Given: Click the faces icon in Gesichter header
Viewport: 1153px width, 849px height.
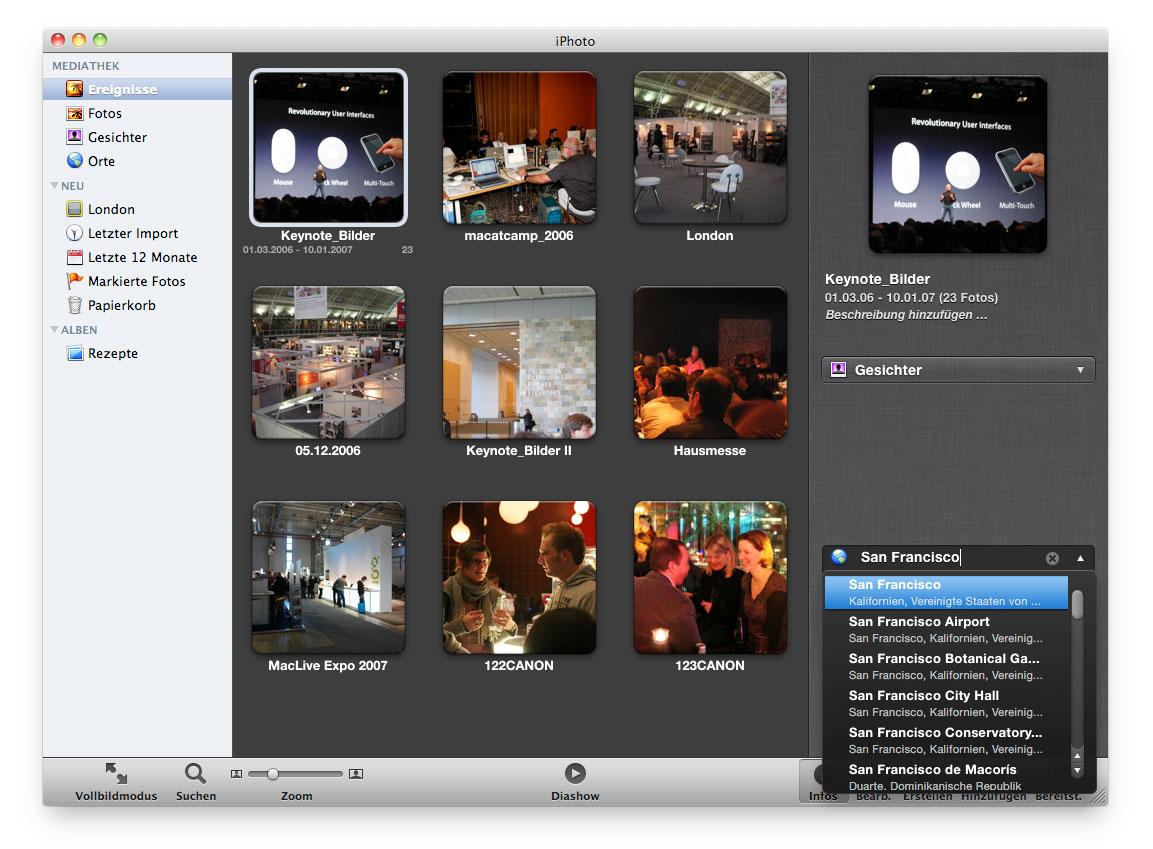Looking at the screenshot, I should click(838, 370).
